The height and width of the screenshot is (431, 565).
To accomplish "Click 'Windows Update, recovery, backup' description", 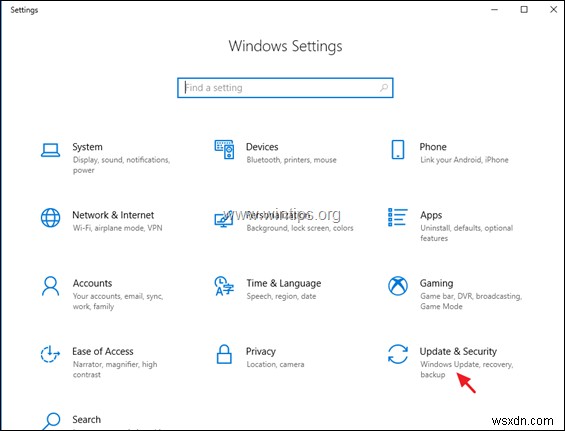I will pos(466,369).
